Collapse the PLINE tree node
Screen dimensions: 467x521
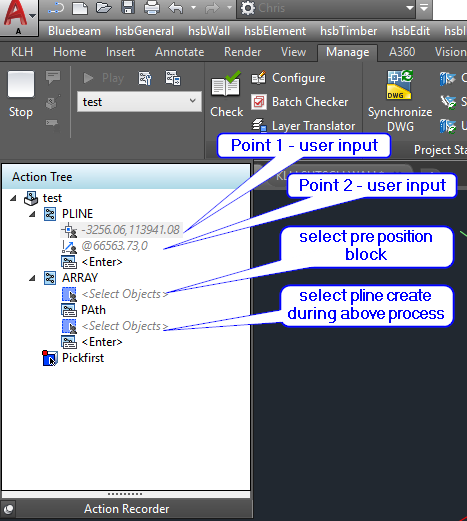click(32, 214)
